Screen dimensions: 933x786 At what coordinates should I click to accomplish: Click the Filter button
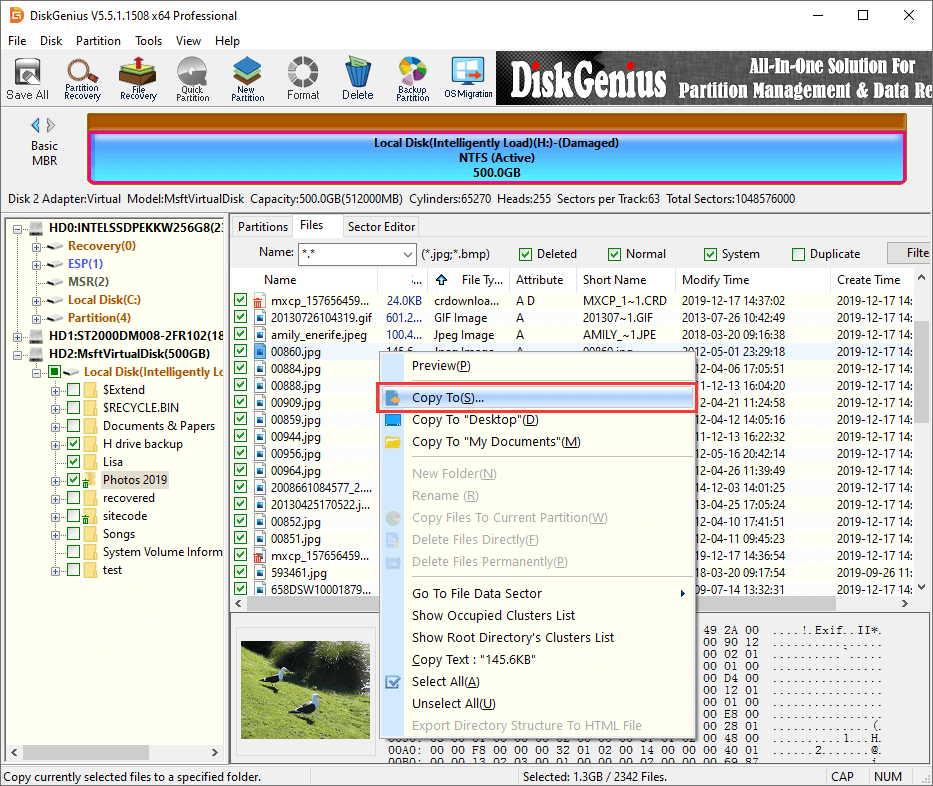tap(910, 253)
